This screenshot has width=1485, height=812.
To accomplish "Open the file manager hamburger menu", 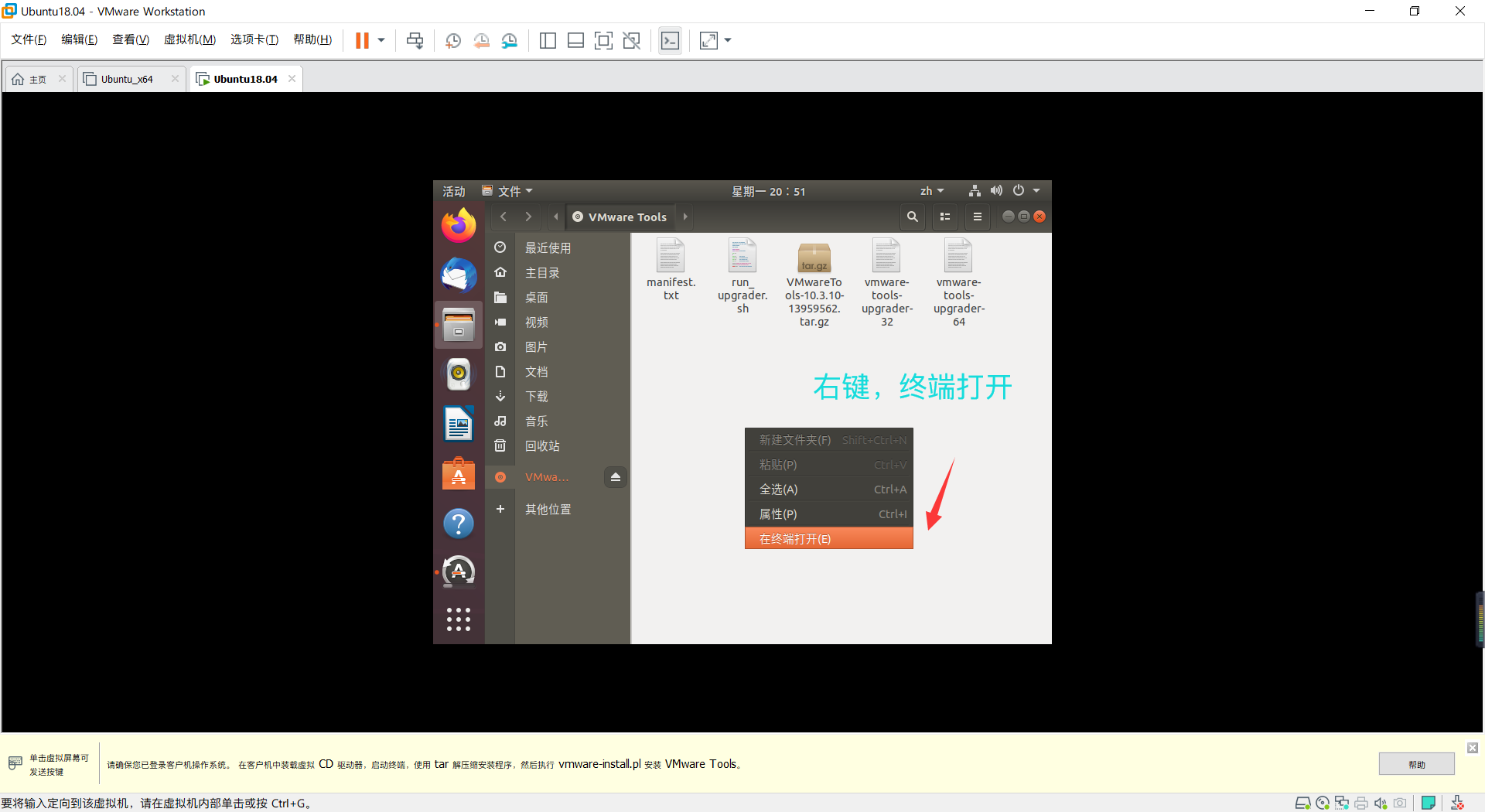I will tap(978, 217).
